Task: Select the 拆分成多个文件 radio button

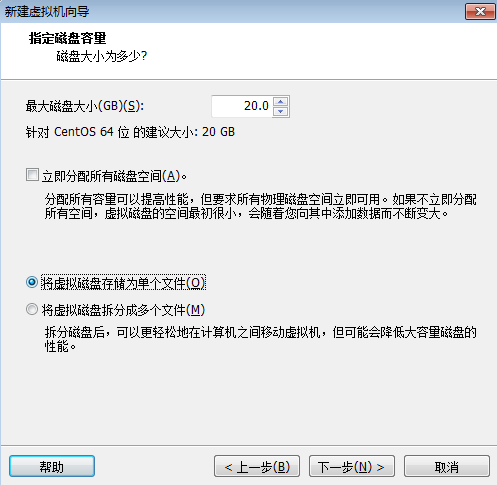Action: pyautogui.click(x=32, y=310)
